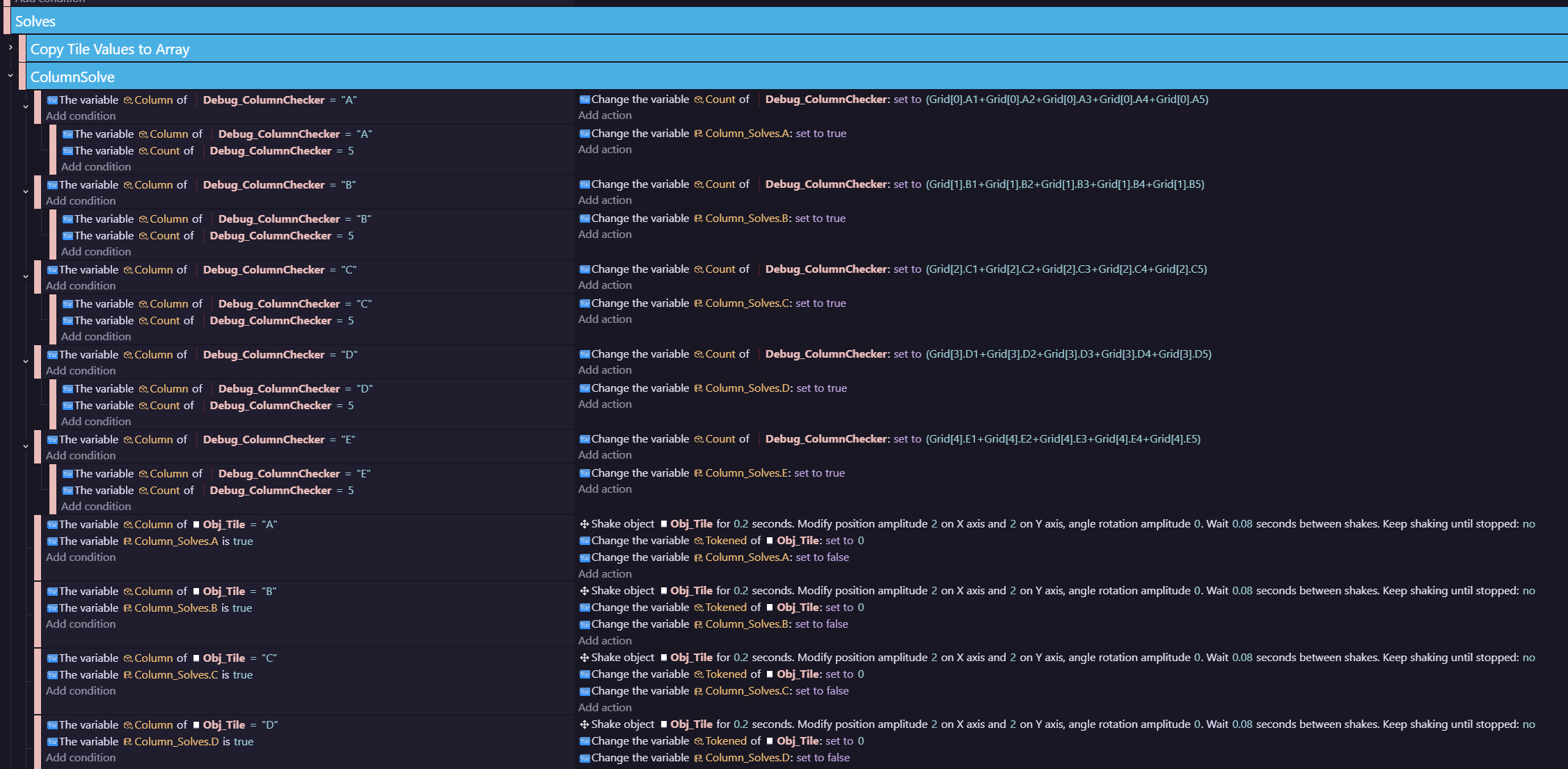Click Var icon of Tokened set to 0 in Column "A" event

(x=585, y=541)
